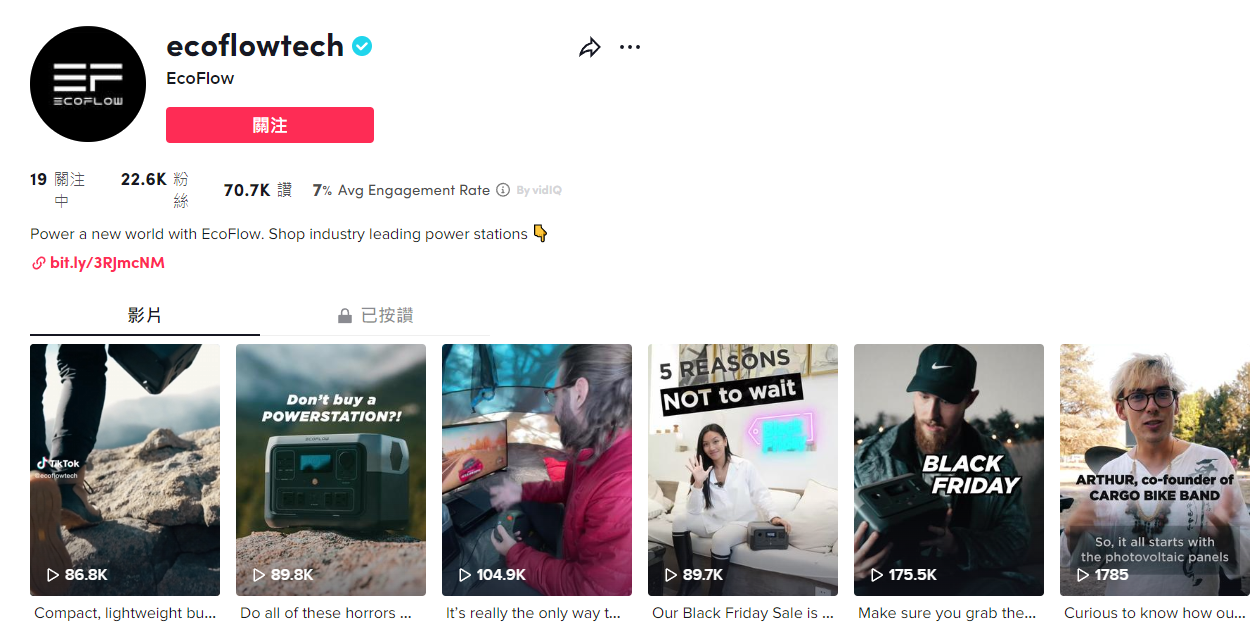Click the EcoFlow profile avatar logo
Viewport: 1256px width, 622px height.
click(88, 84)
